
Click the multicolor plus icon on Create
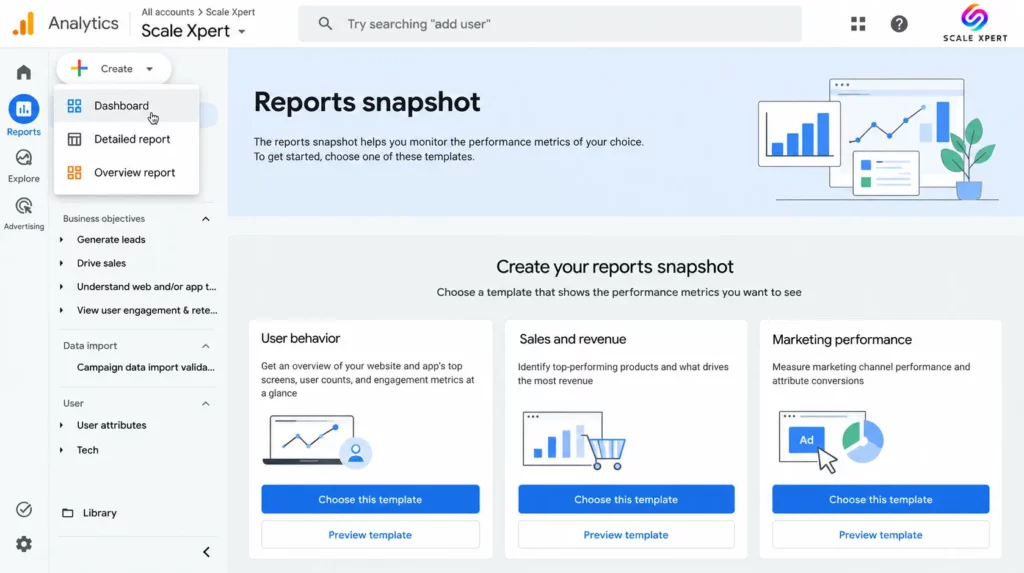79,69
